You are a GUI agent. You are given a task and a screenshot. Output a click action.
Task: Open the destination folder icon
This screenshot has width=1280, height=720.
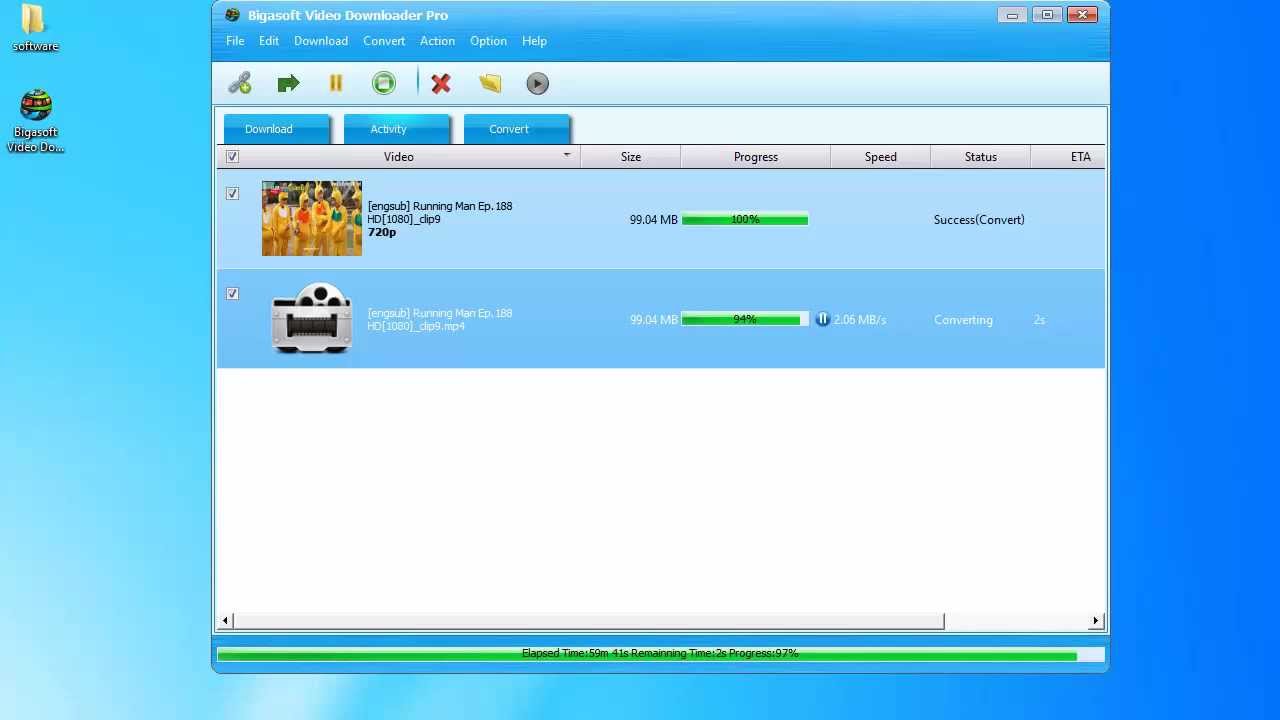pos(490,84)
